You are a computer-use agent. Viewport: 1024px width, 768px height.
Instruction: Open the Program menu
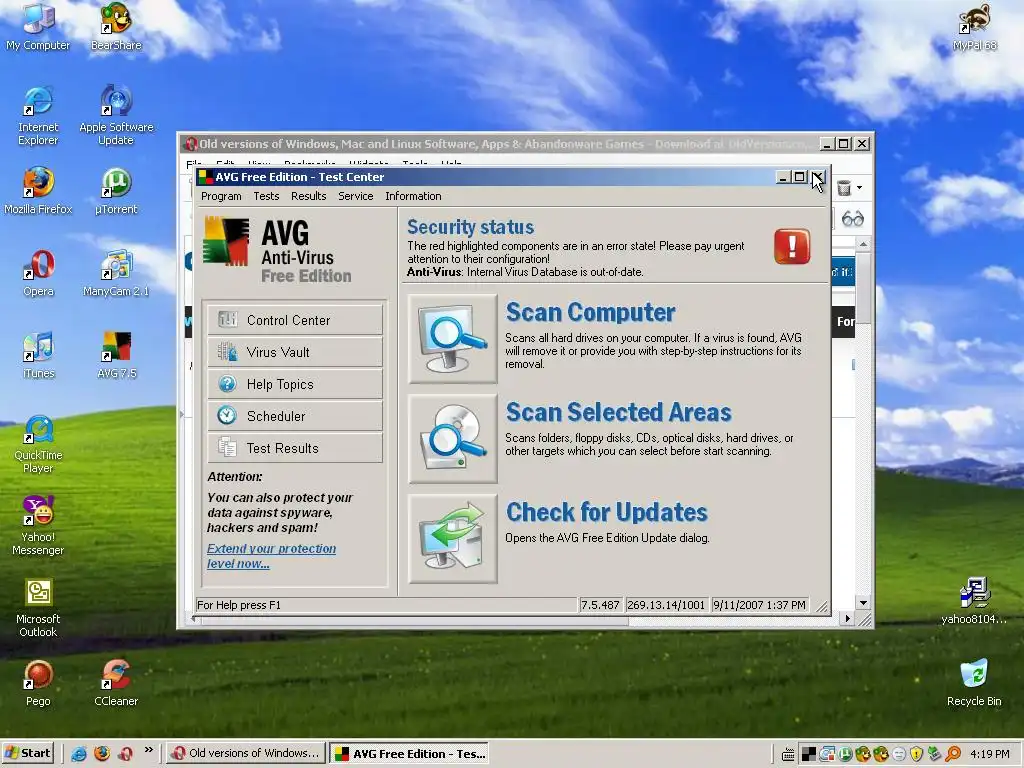221,196
